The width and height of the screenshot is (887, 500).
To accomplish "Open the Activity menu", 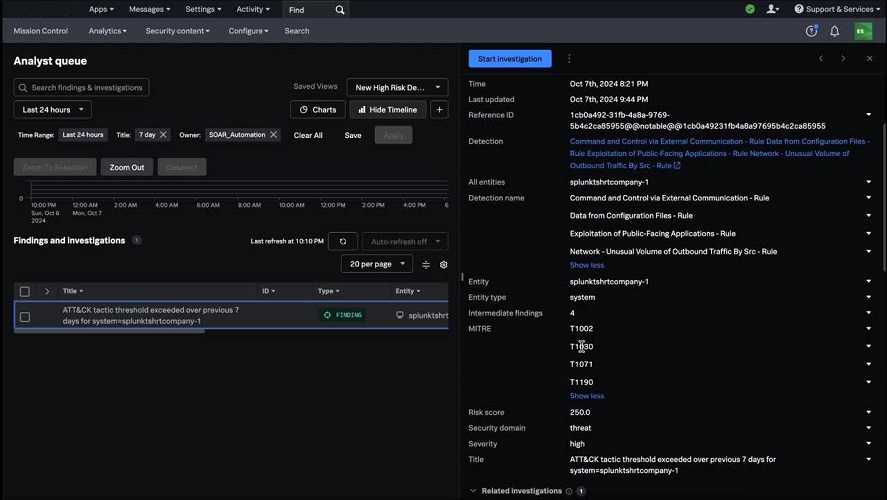I will (x=253, y=9).
